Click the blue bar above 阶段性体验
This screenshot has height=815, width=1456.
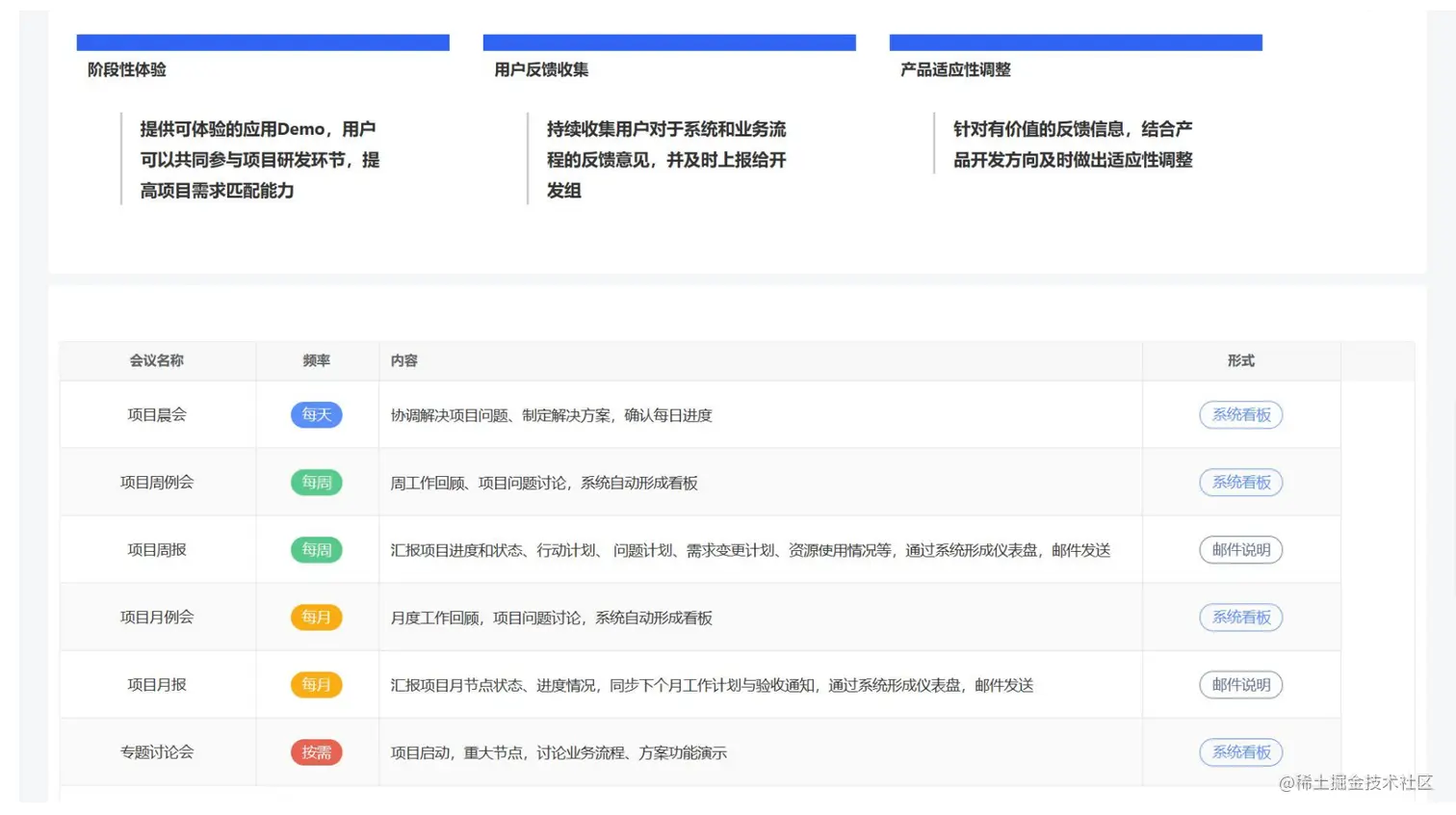[x=263, y=42]
